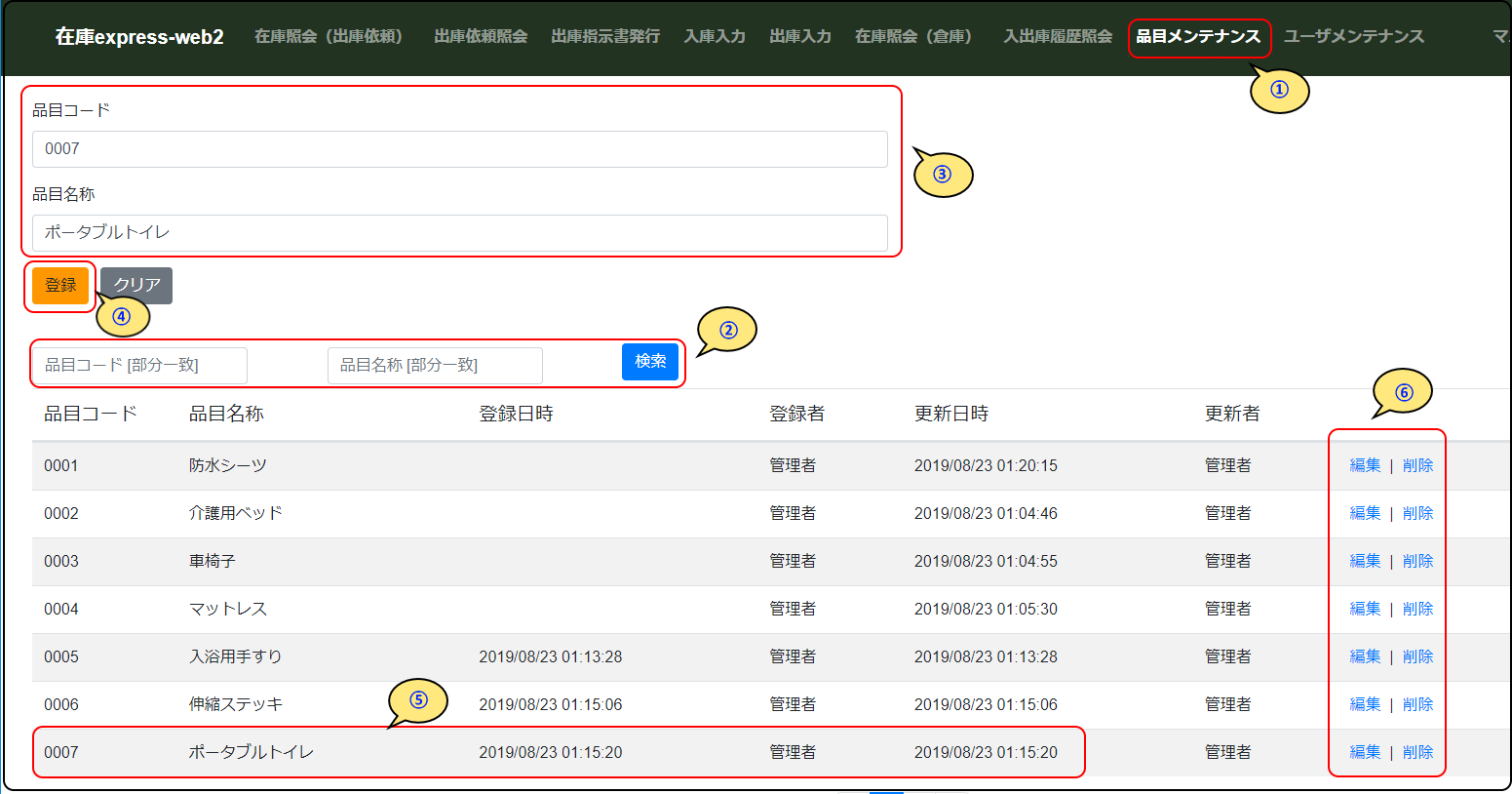Open the 入庫入力 page

(715, 37)
